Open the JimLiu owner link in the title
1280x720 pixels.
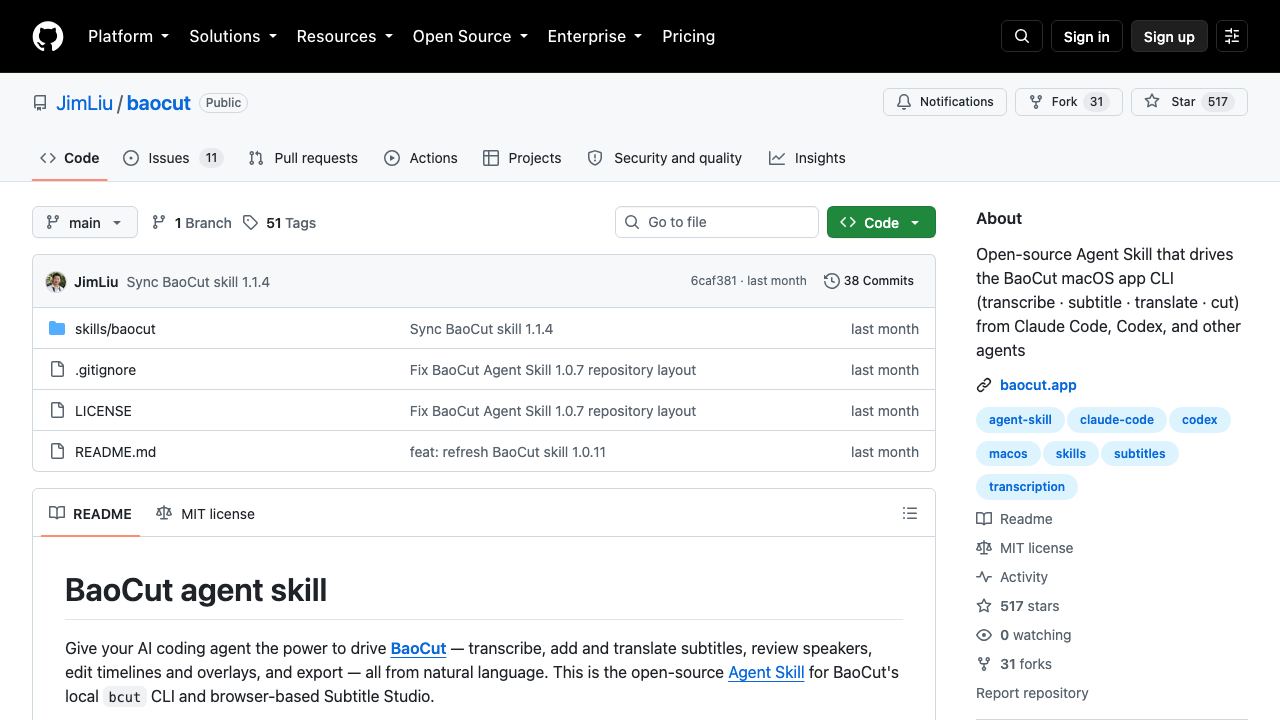pos(84,103)
